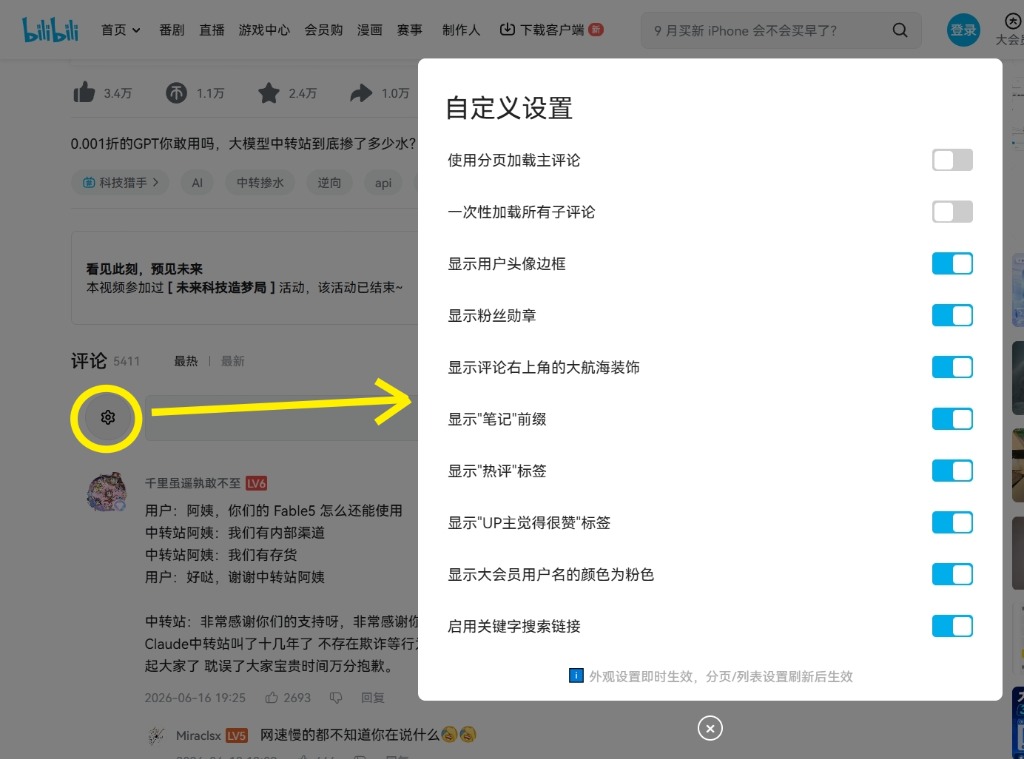Click the 新 badge next to 下载客户端
This screenshot has width=1024, height=759.
596,29
